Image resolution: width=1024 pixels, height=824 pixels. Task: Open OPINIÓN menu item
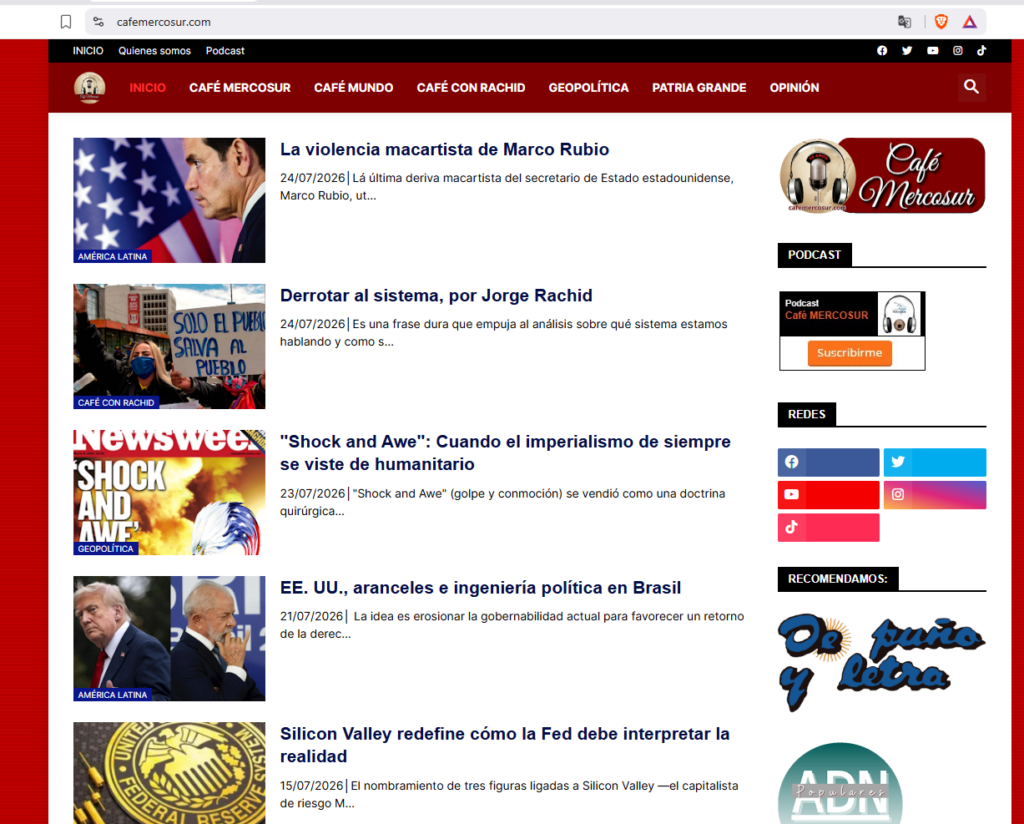click(794, 87)
